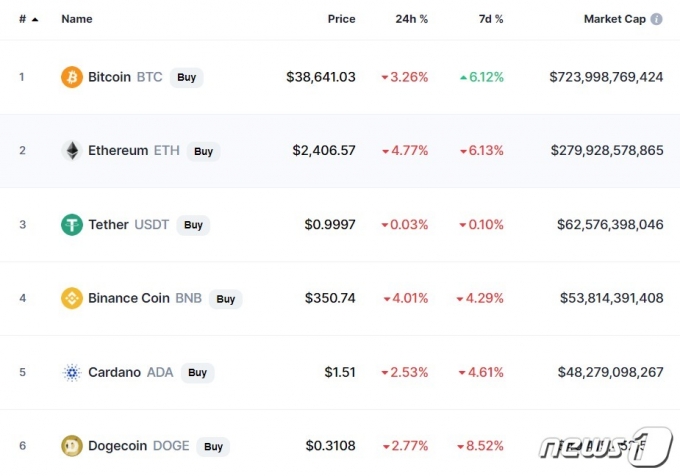Open the Dogecoin name link
This screenshot has height=476, width=680.
tap(118, 446)
